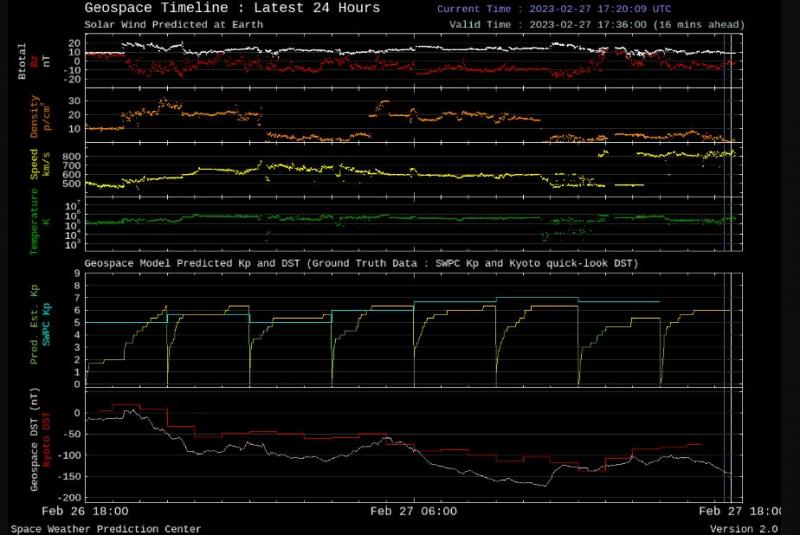
Task: Click the Solar Wind Predicted at Earth heading
Action: point(166,23)
